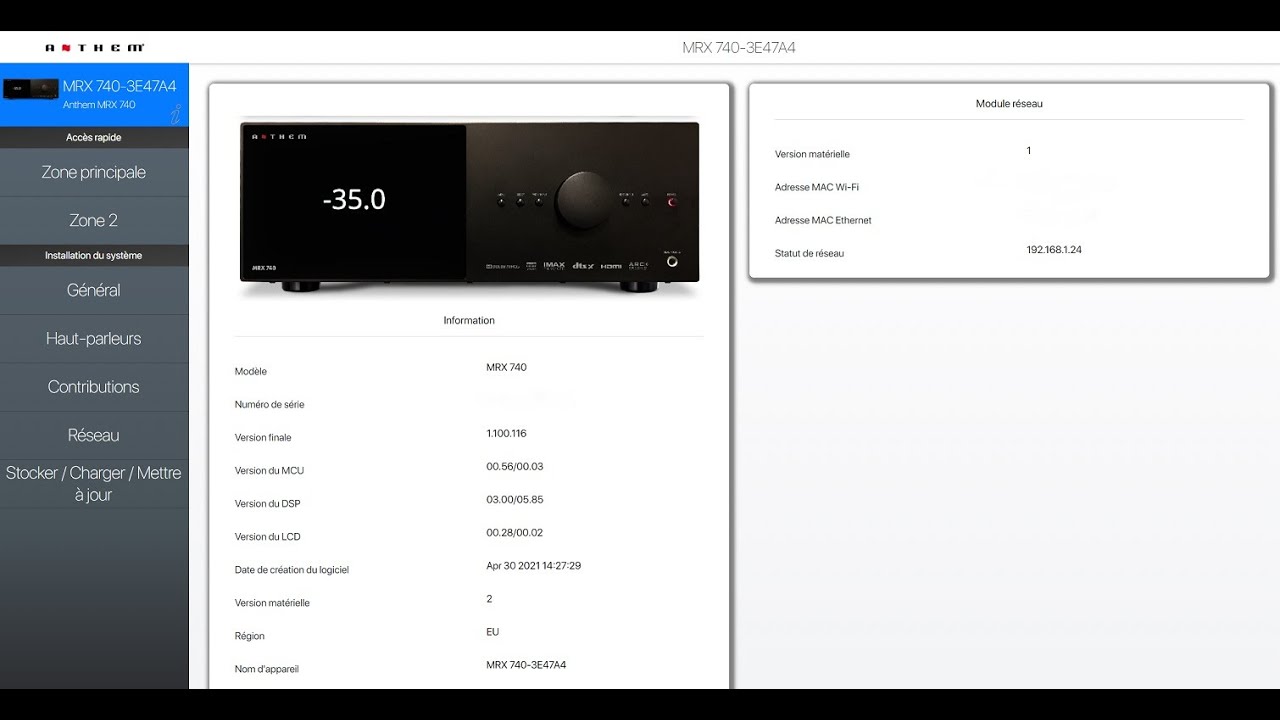The height and width of the screenshot is (720, 1280).
Task: Click the headphone jack on the receiver image
Action: [x=671, y=262]
